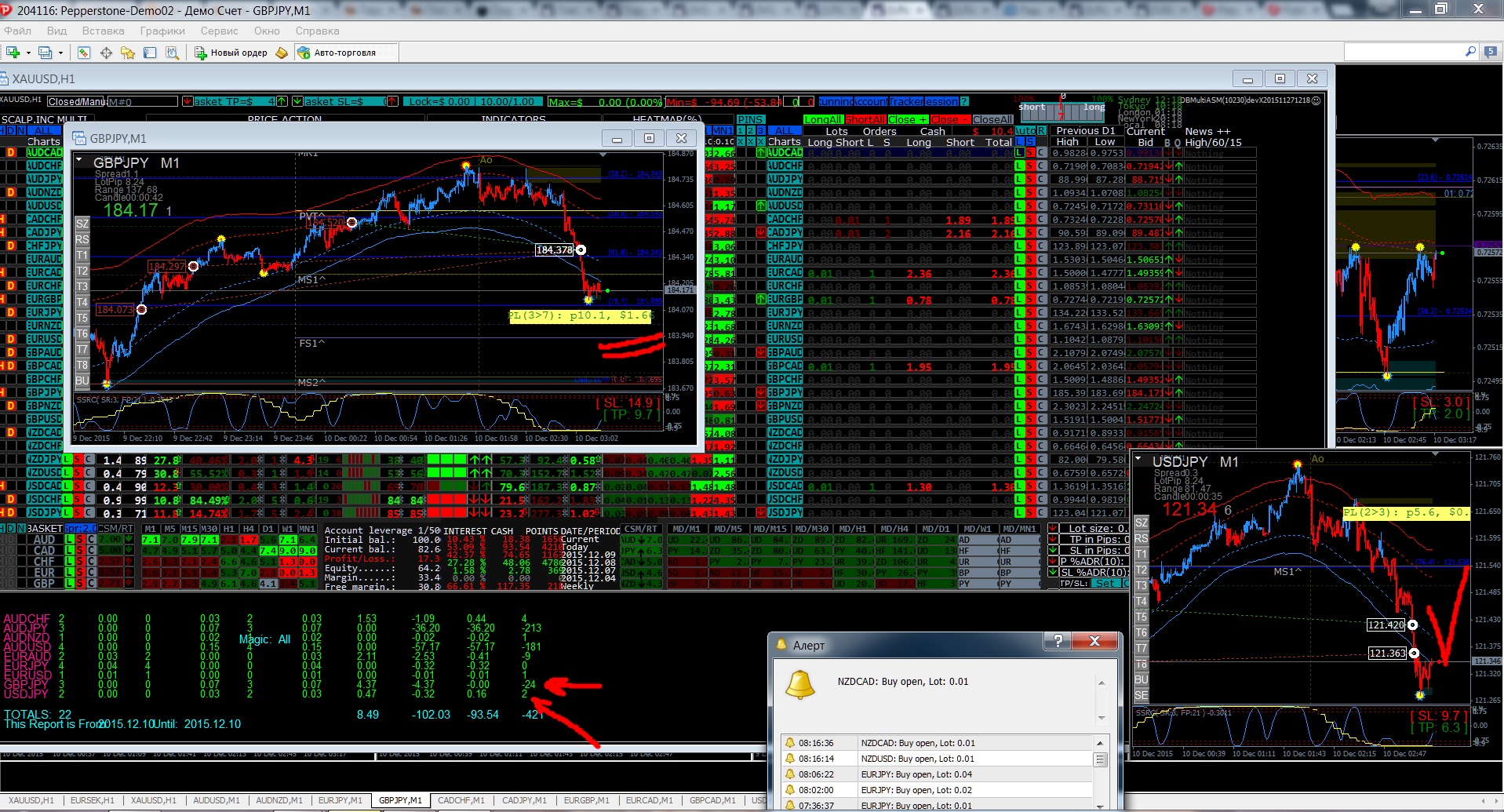The image size is (1504, 812).
Task: Toggle the SL in Pips arrow checkbox
Action: coord(1053,550)
